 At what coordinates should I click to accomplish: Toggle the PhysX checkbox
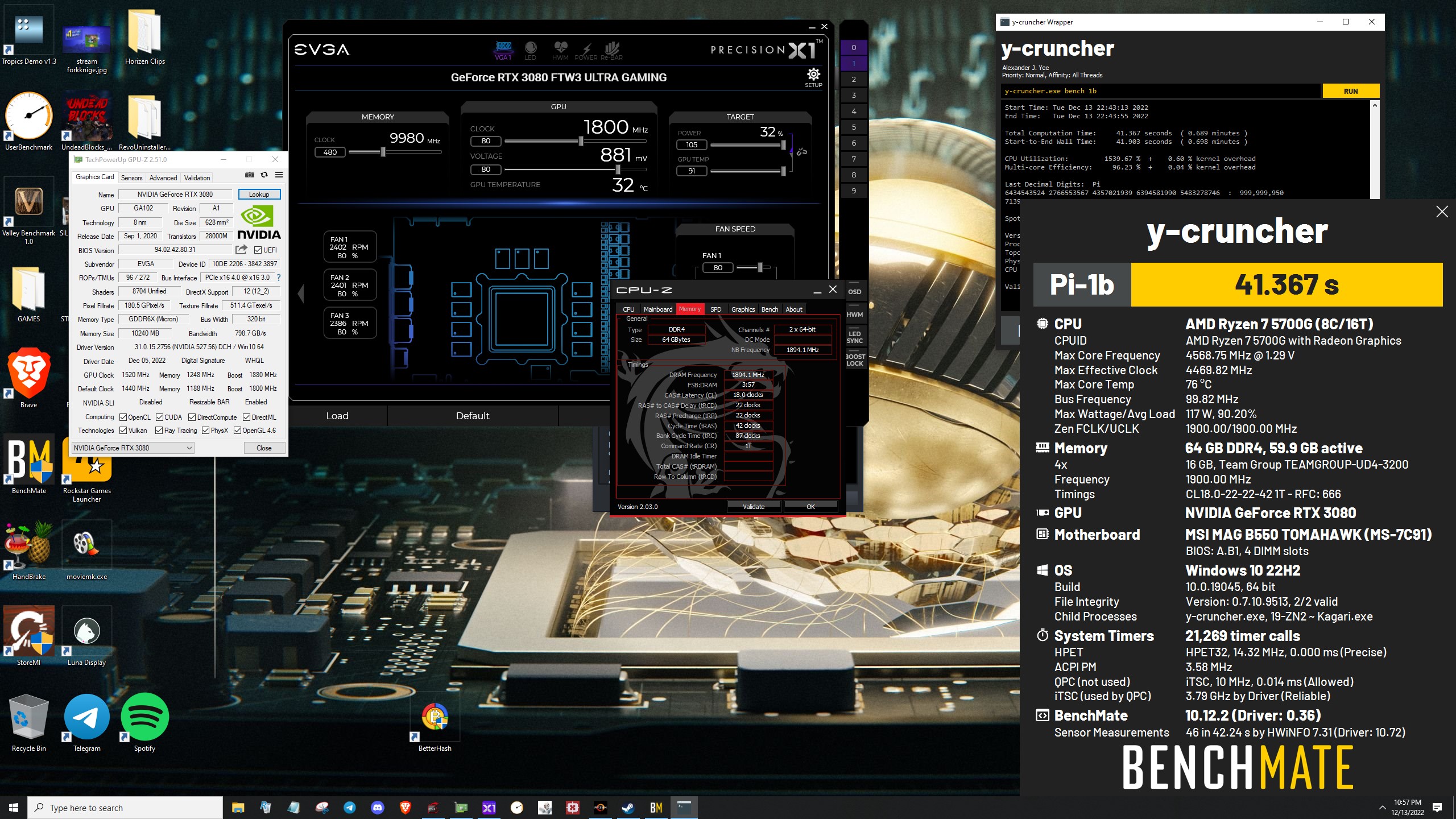click(206, 431)
